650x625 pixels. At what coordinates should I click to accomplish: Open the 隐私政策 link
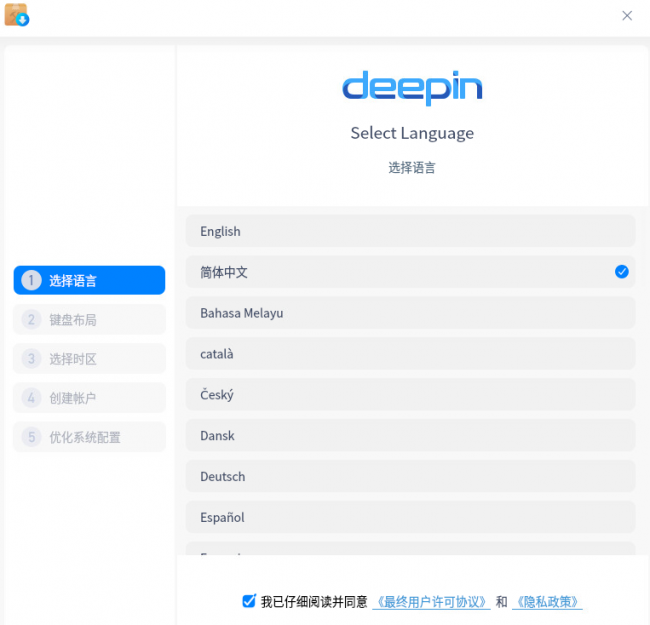[x=547, y=602]
